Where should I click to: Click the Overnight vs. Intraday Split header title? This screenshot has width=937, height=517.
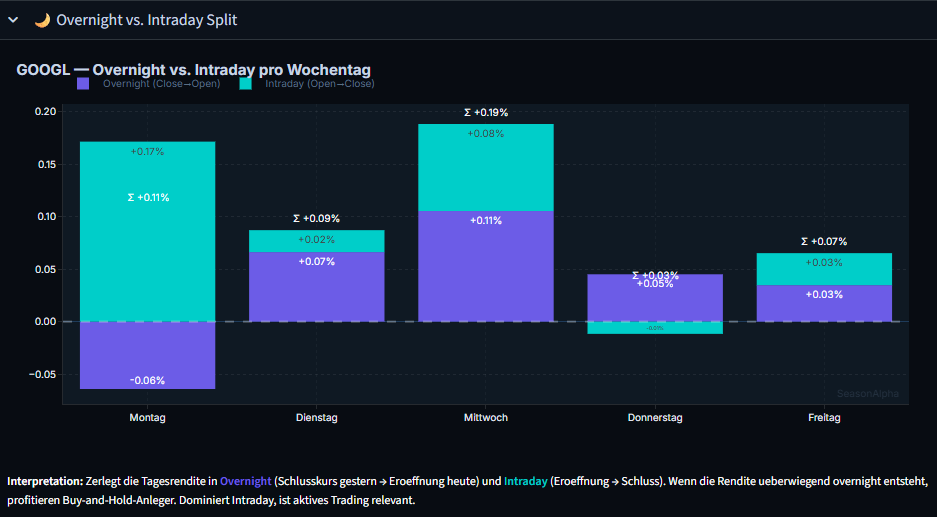tap(146, 20)
